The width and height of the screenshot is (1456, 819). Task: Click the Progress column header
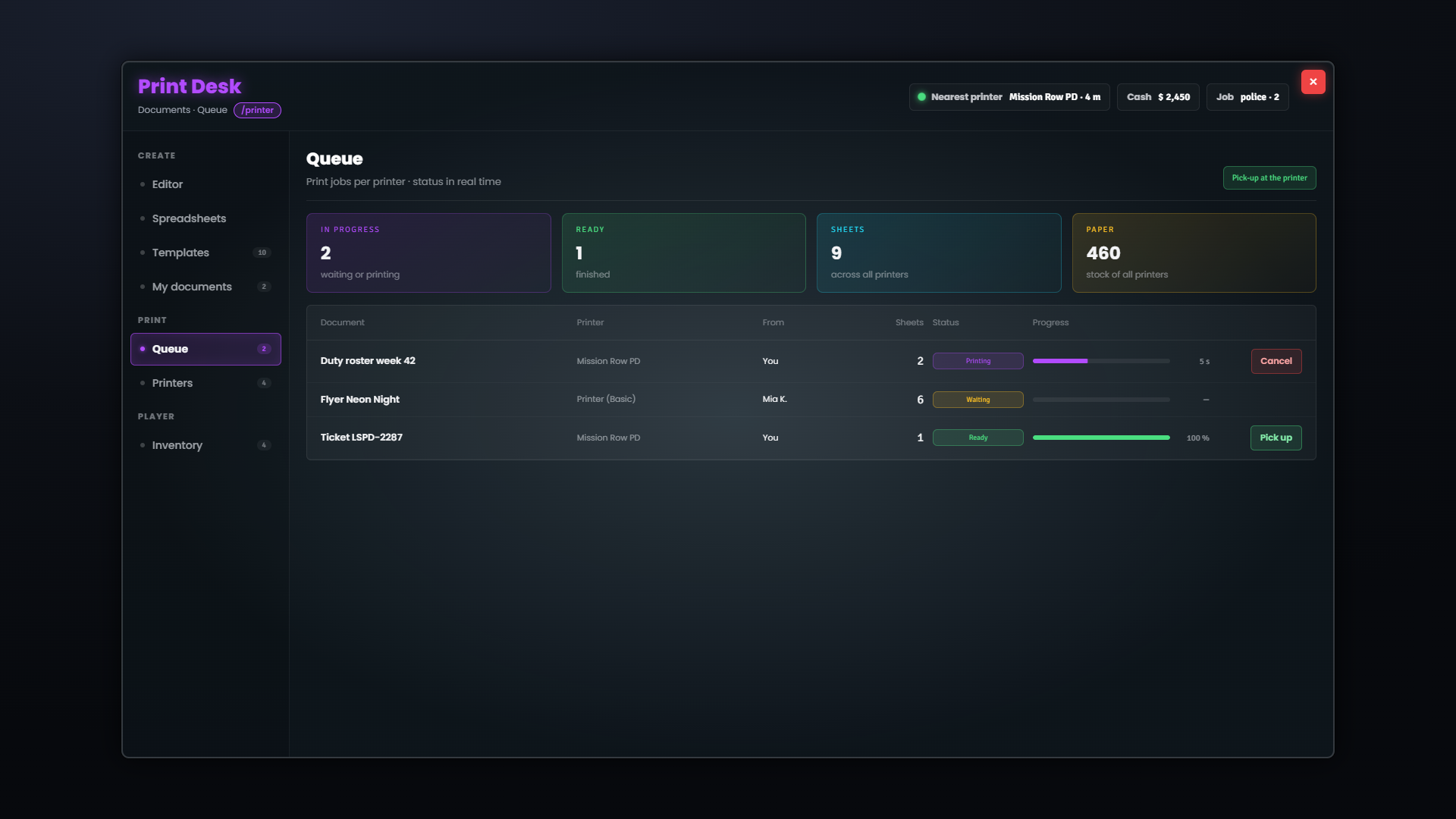coord(1050,322)
